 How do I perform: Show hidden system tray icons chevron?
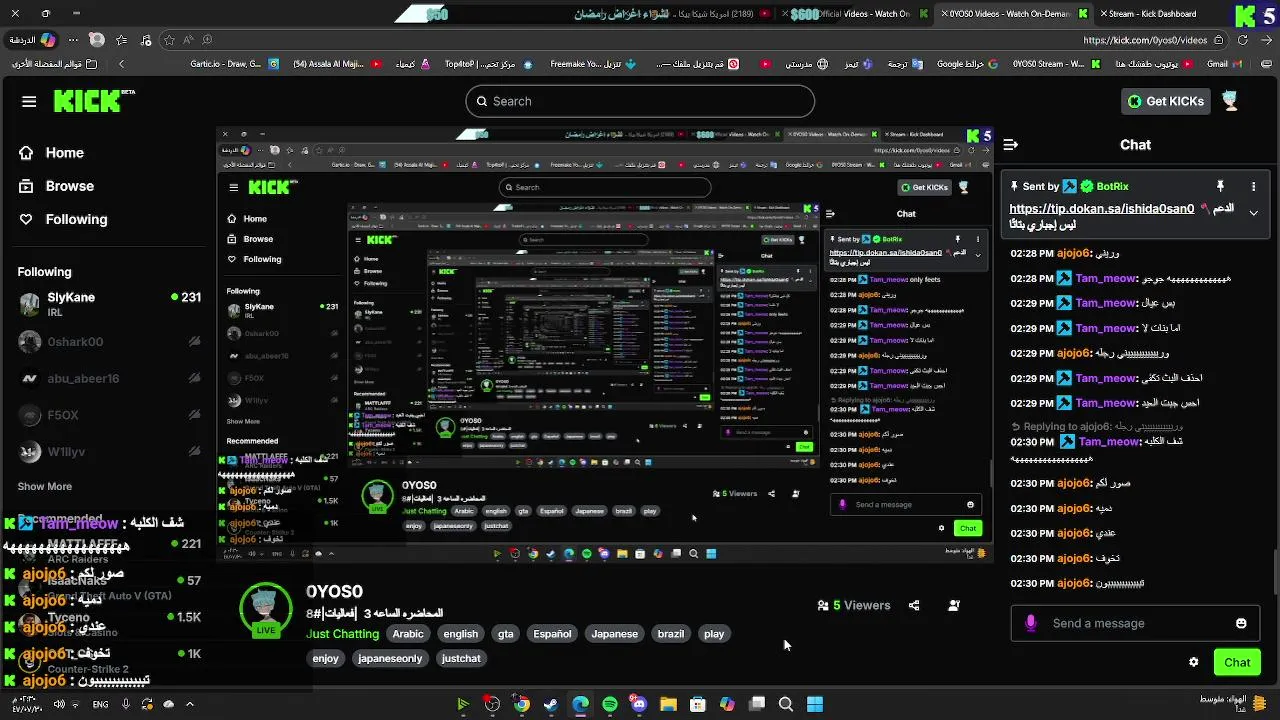pyautogui.click(x=189, y=704)
